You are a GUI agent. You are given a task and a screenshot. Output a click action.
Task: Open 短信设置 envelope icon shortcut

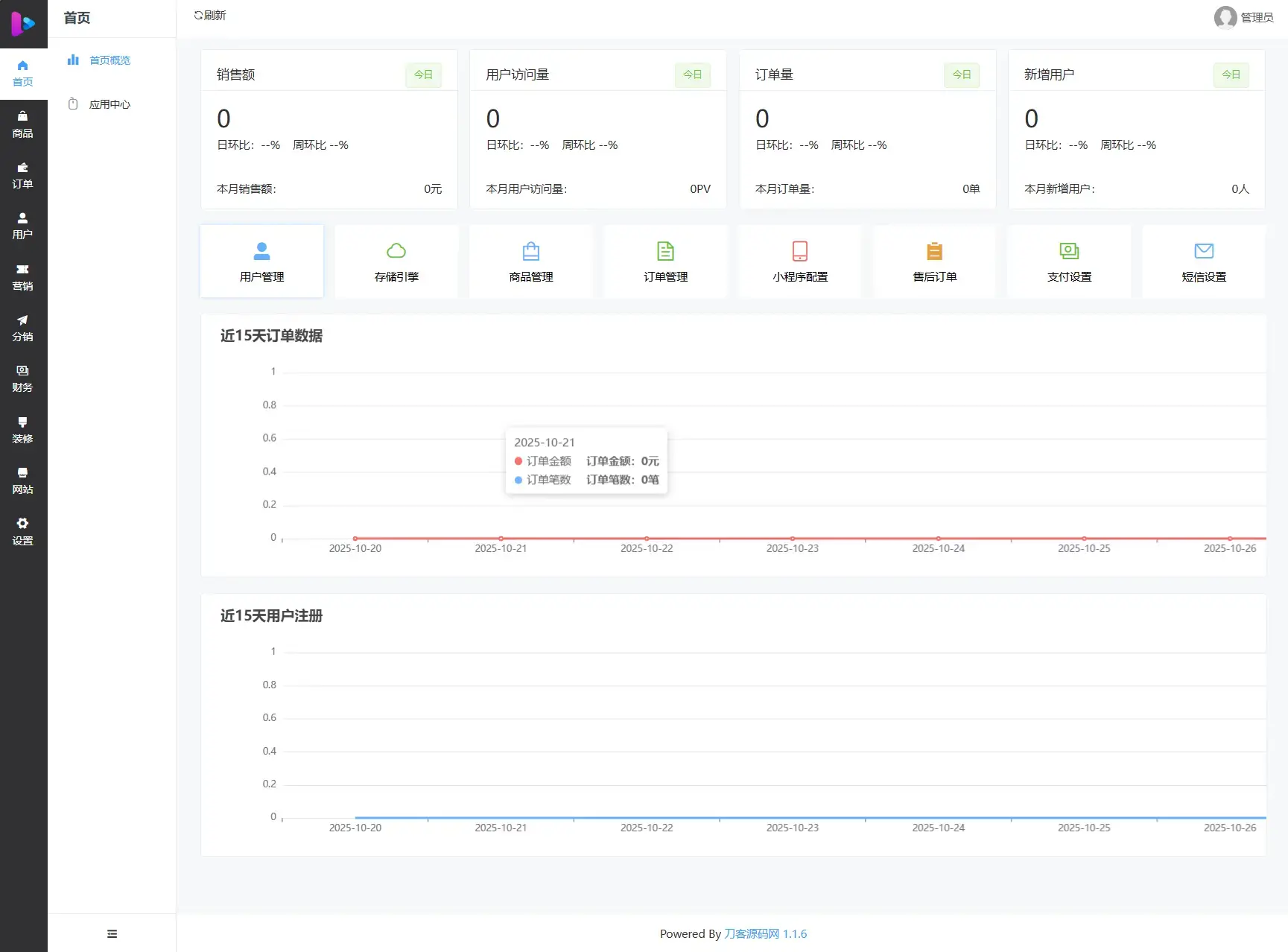1204,261
